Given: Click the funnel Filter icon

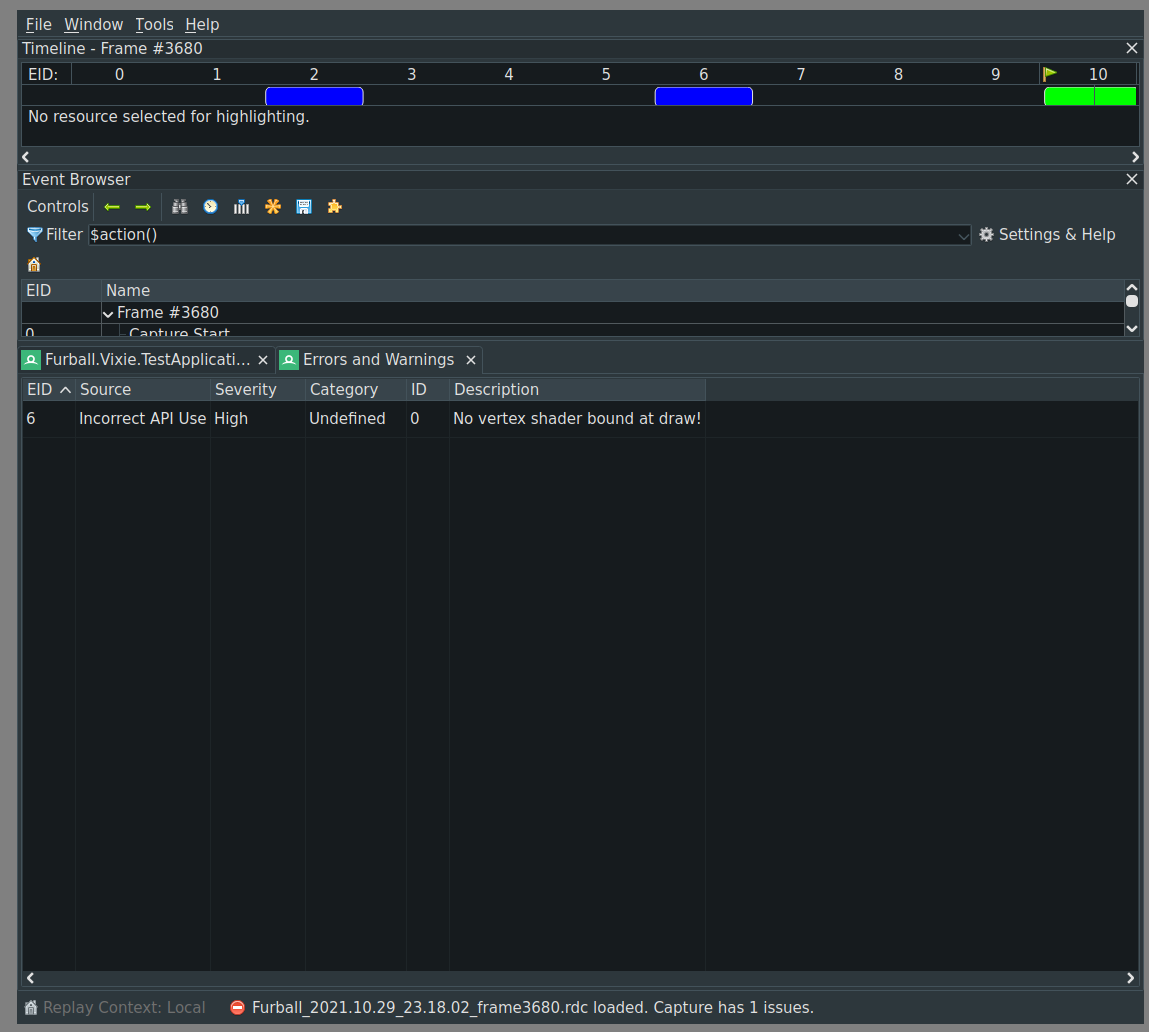Looking at the screenshot, I should [x=34, y=235].
